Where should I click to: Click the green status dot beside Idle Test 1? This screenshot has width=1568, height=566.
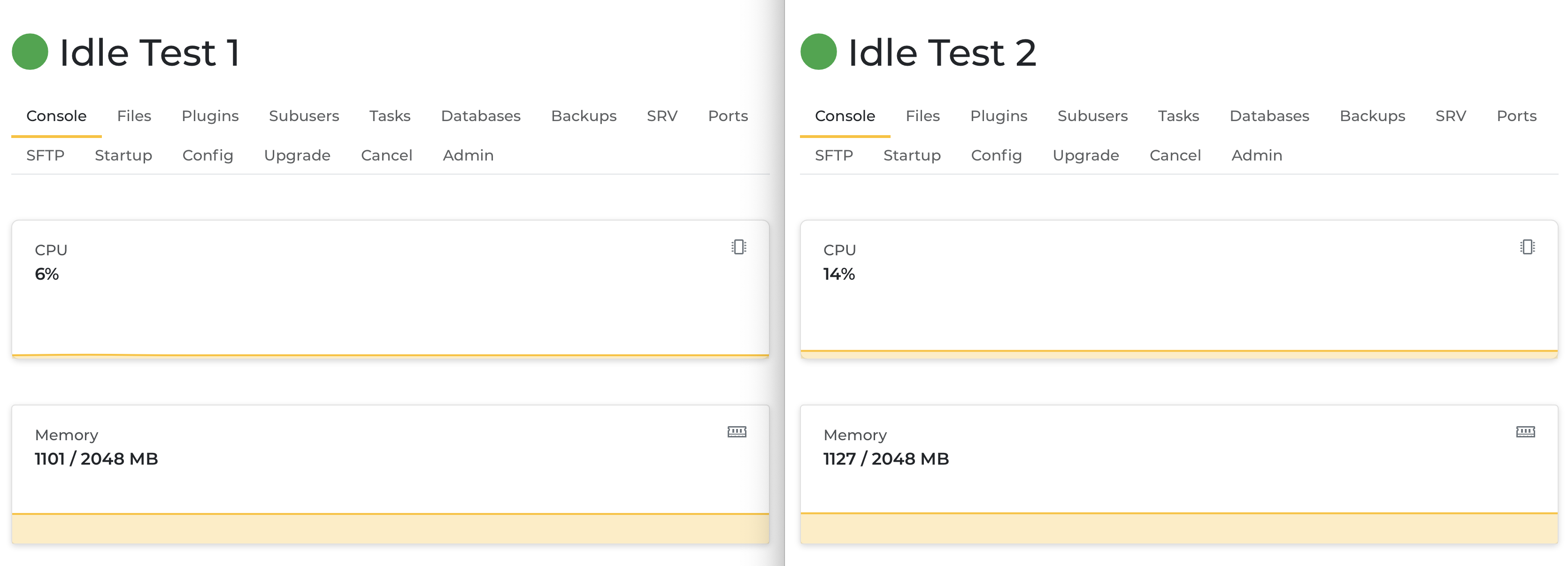(30, 52)
